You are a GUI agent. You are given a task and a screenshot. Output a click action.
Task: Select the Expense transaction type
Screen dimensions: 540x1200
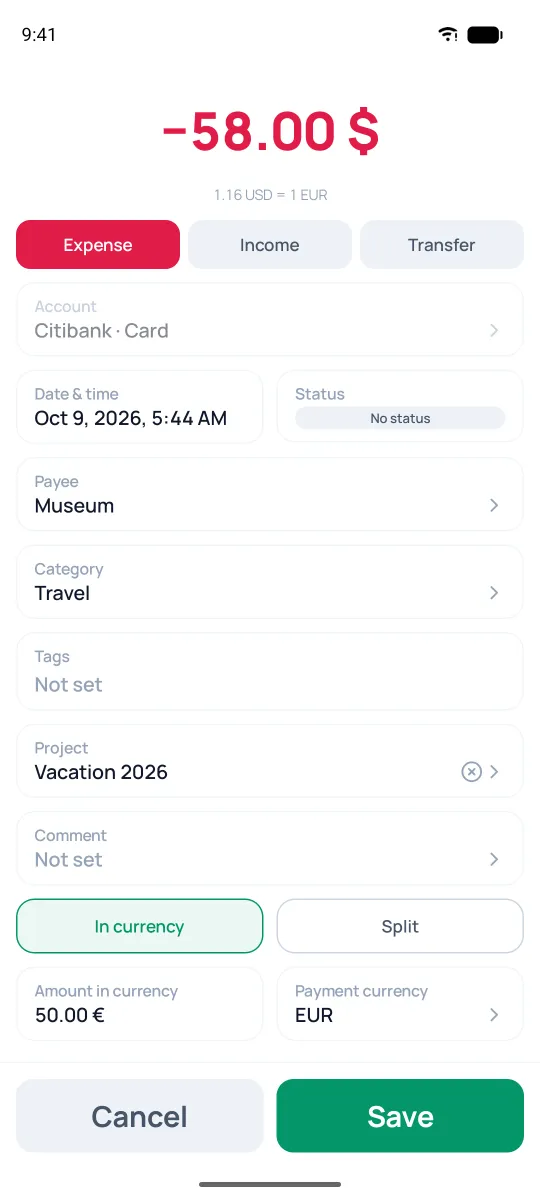(x=98, y=245)
